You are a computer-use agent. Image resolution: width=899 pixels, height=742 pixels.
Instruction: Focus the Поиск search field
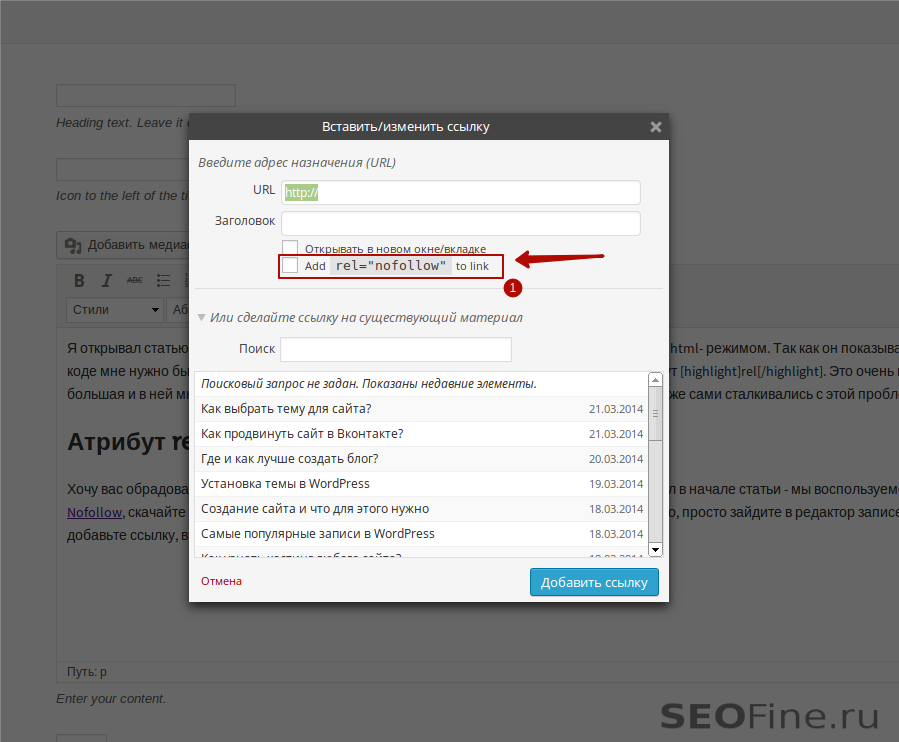point(395,349)
